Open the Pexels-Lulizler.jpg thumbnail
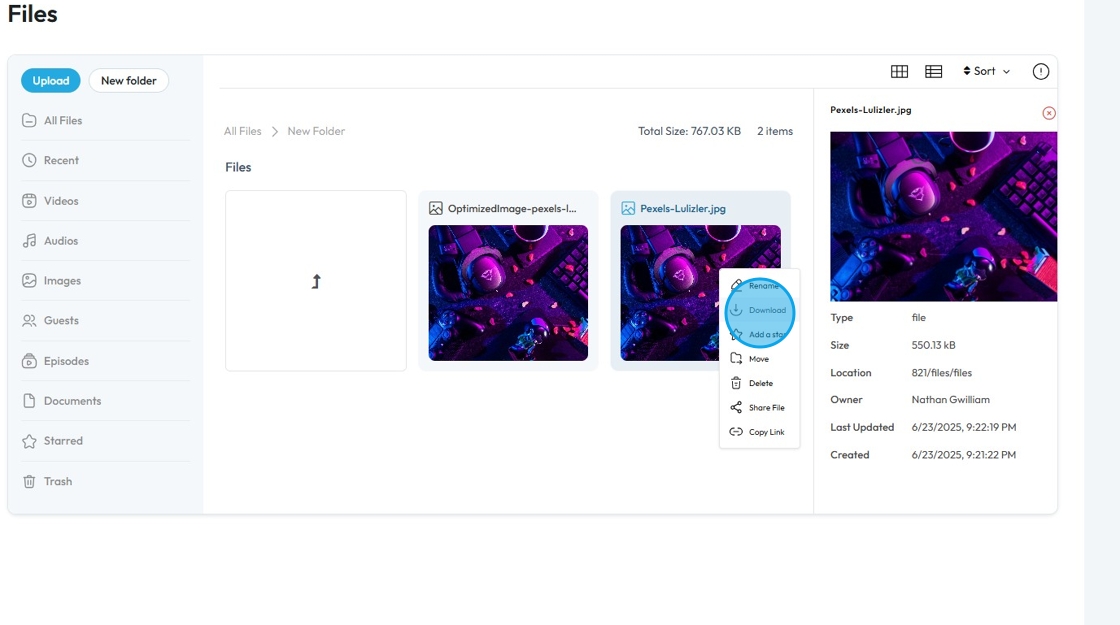Screen dimensions: 1120x625 (x=669, y=293)
